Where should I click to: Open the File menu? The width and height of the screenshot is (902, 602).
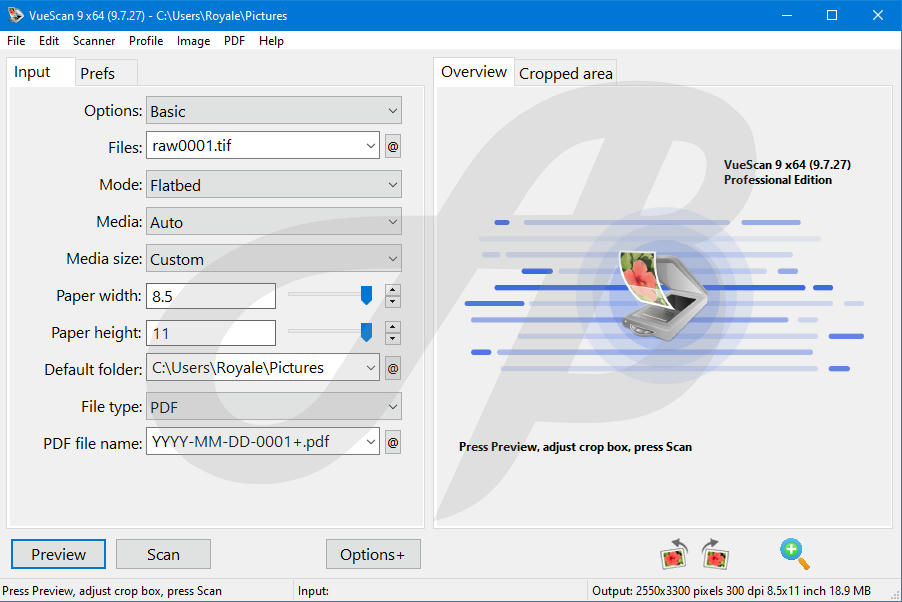click(x=16, y=41)
